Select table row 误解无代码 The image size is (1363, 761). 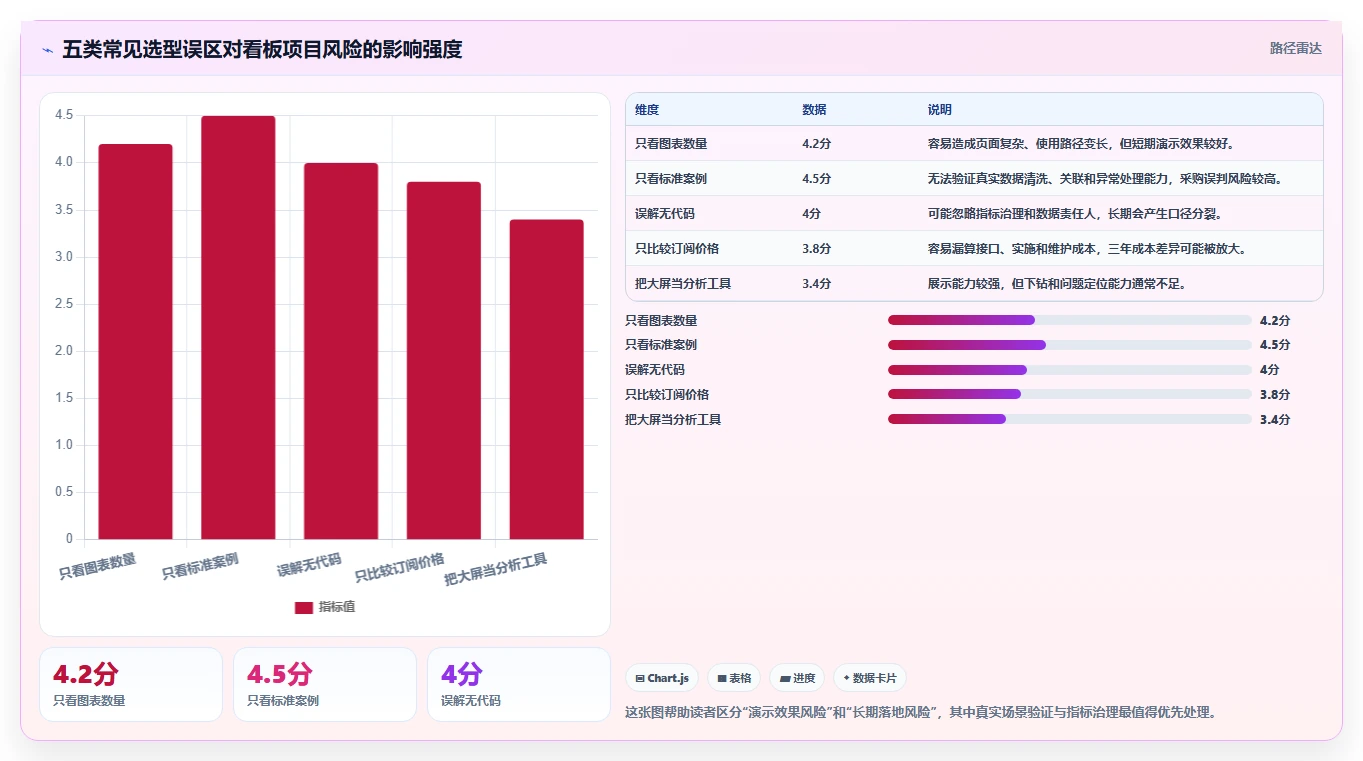974,213
